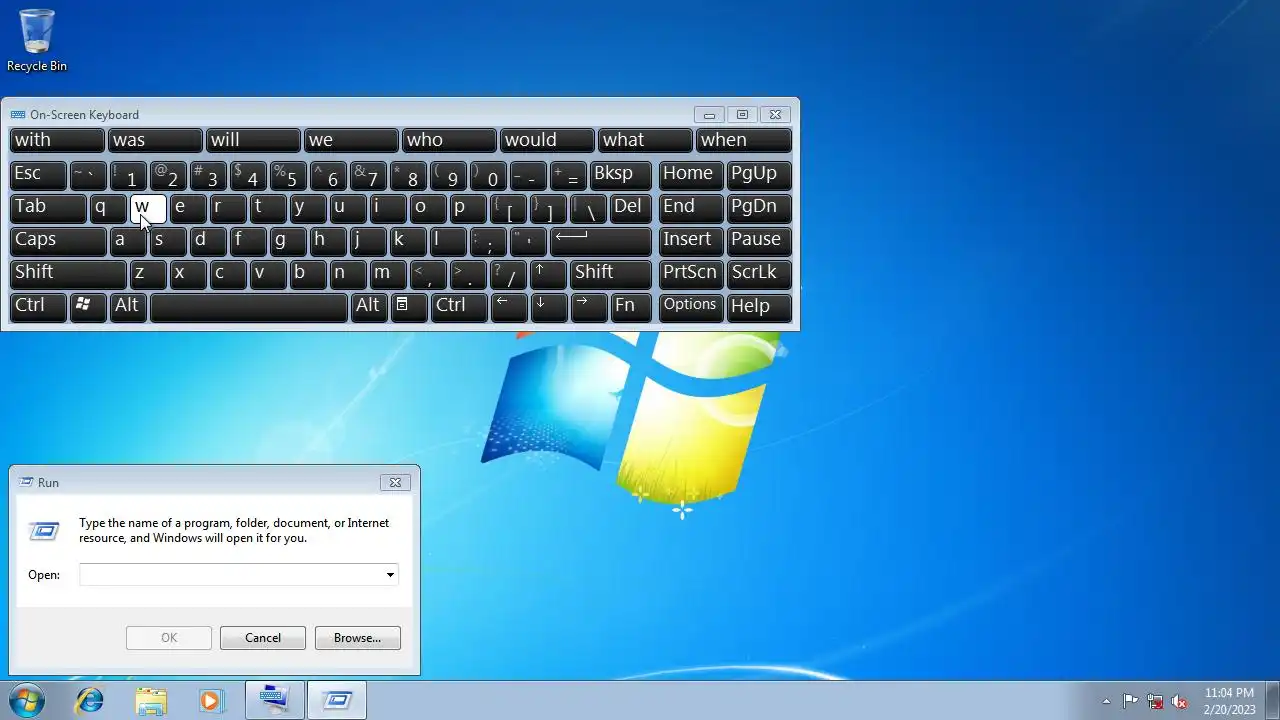The image size is (1280, 720).
Task: Switch to Run dialog taskbar button
Action: (x=337, y=701)
